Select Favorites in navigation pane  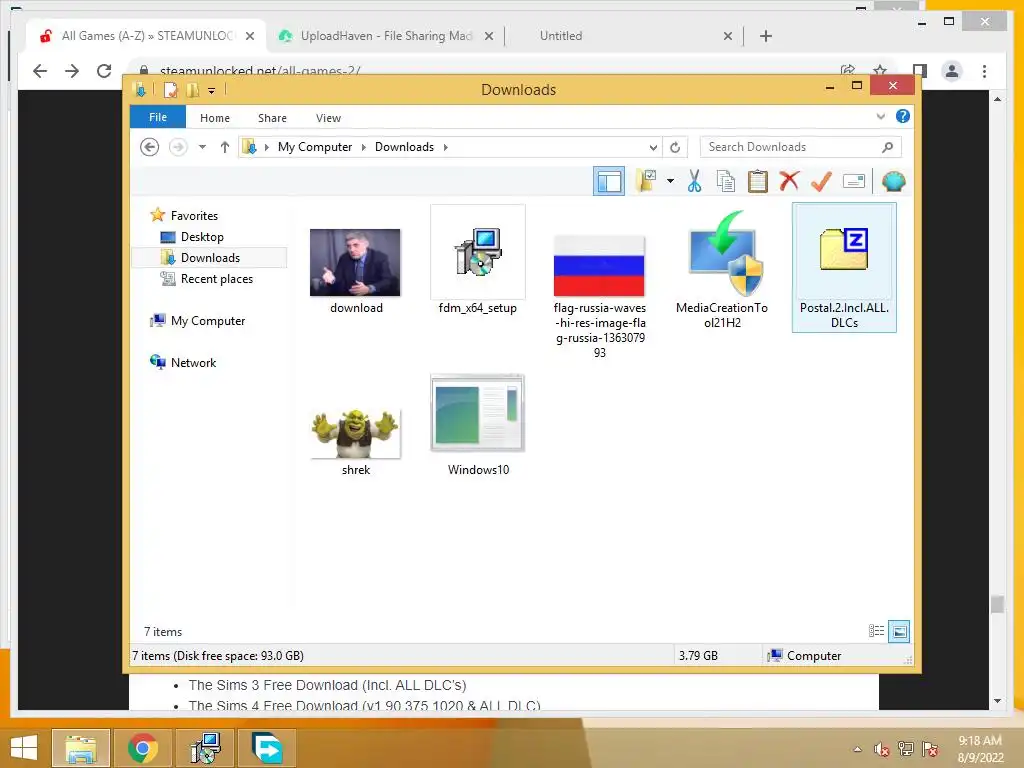[x=194, y=216]
